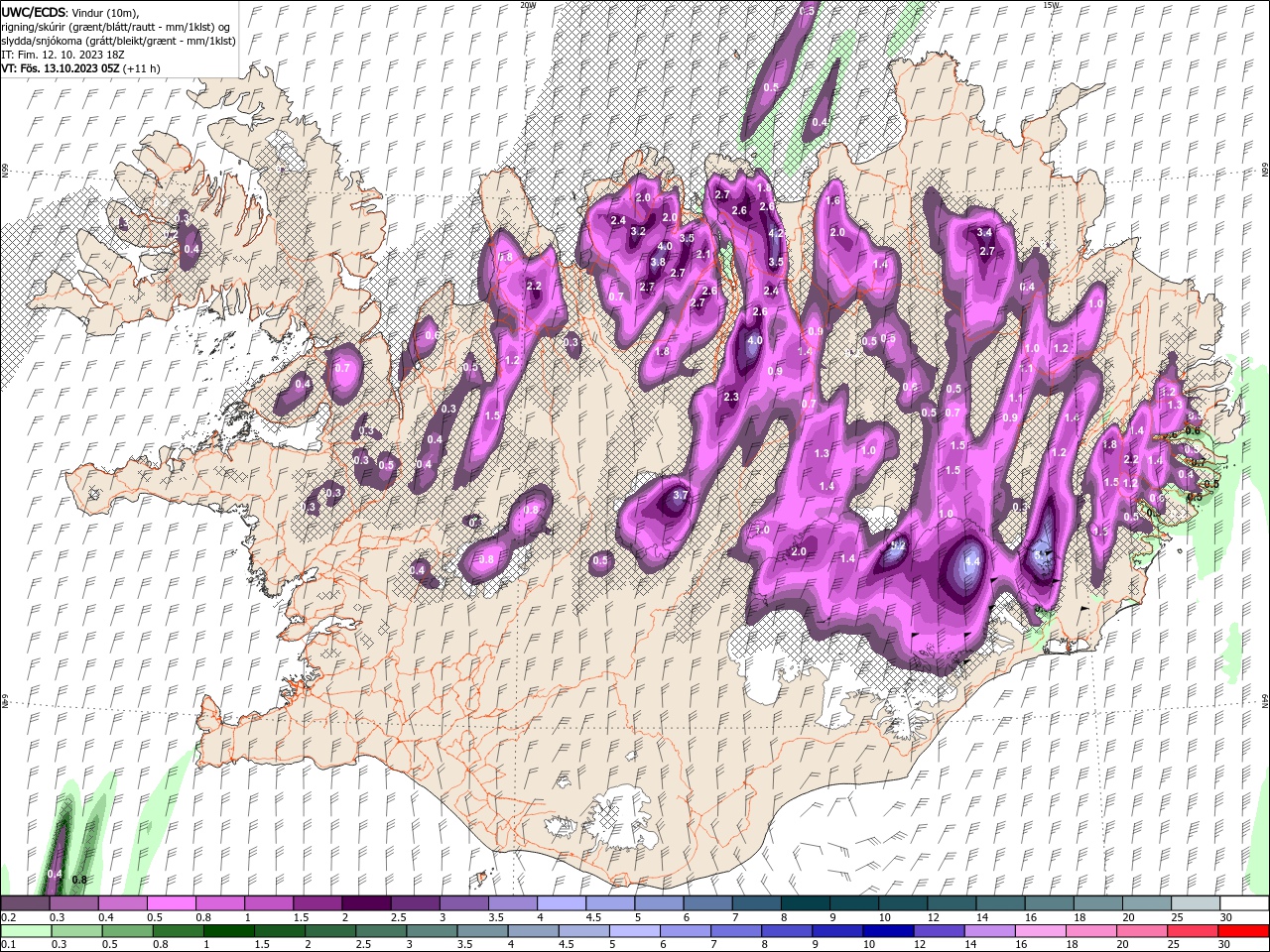Select the mauve 0.2 swatch in snow legend

(x=26, y=903)
